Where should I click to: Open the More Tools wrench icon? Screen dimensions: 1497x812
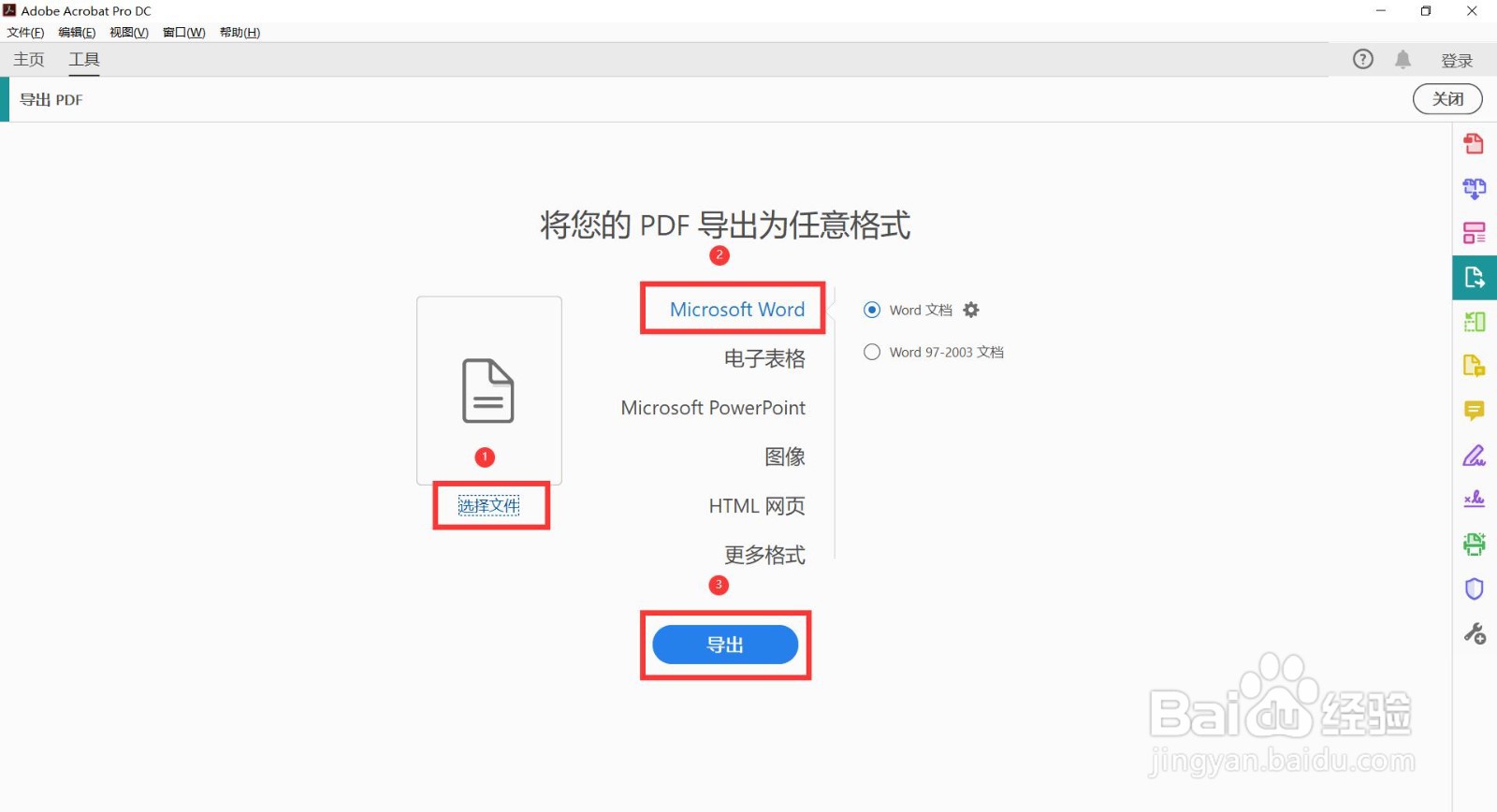(x=1474, y=633)
